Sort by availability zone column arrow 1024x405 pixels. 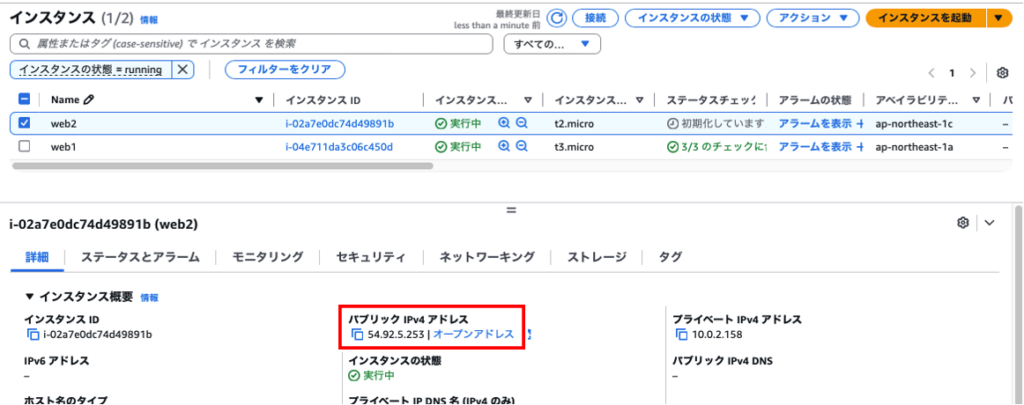tap(976, 100)
